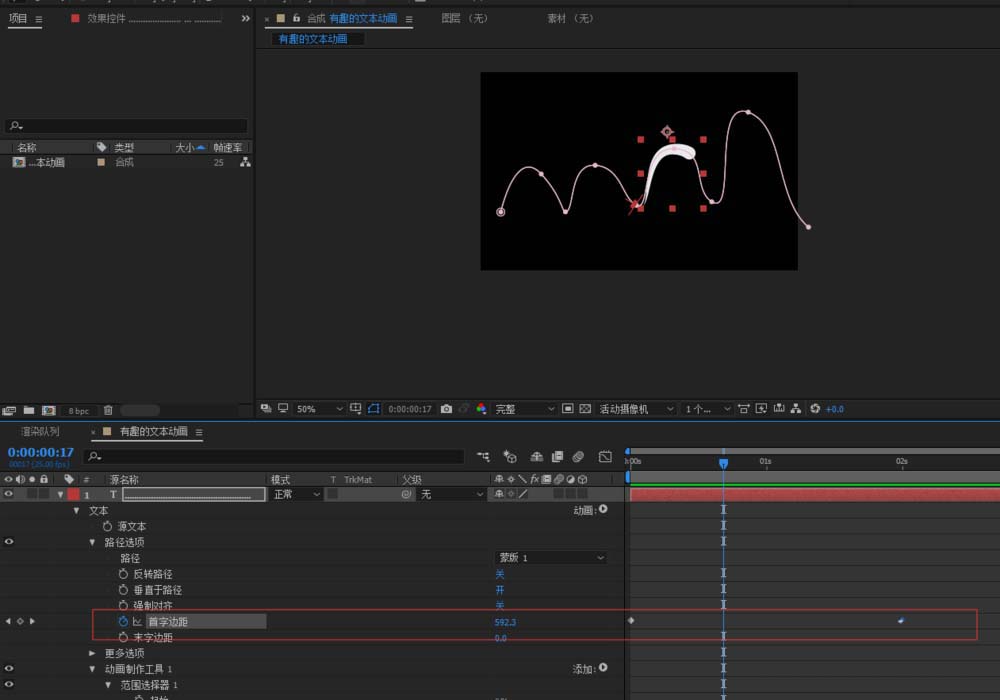
Task: Hide layer 1 using its eye icon
Action: [9, 494]
